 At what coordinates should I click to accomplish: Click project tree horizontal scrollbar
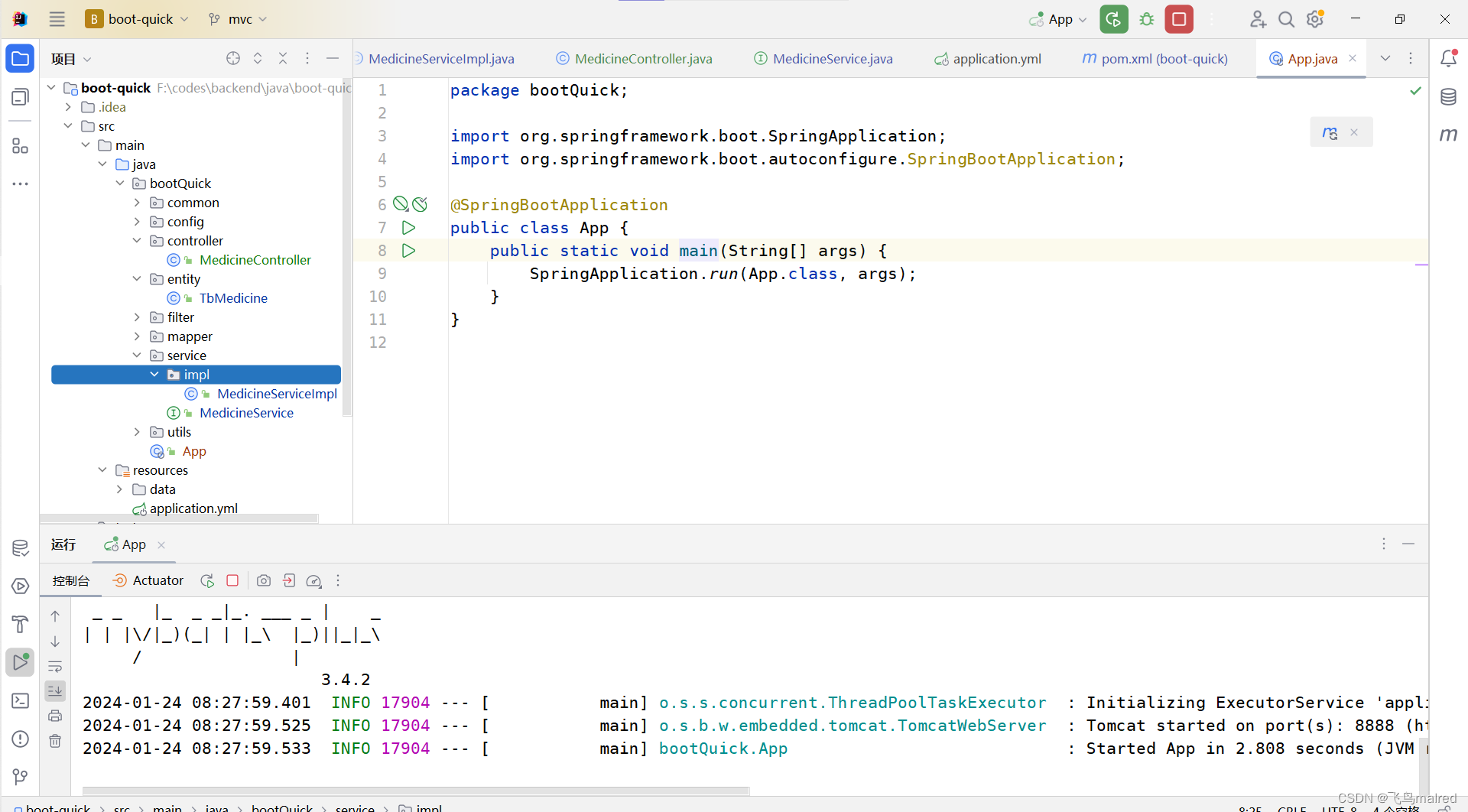(x=180, y=518)
